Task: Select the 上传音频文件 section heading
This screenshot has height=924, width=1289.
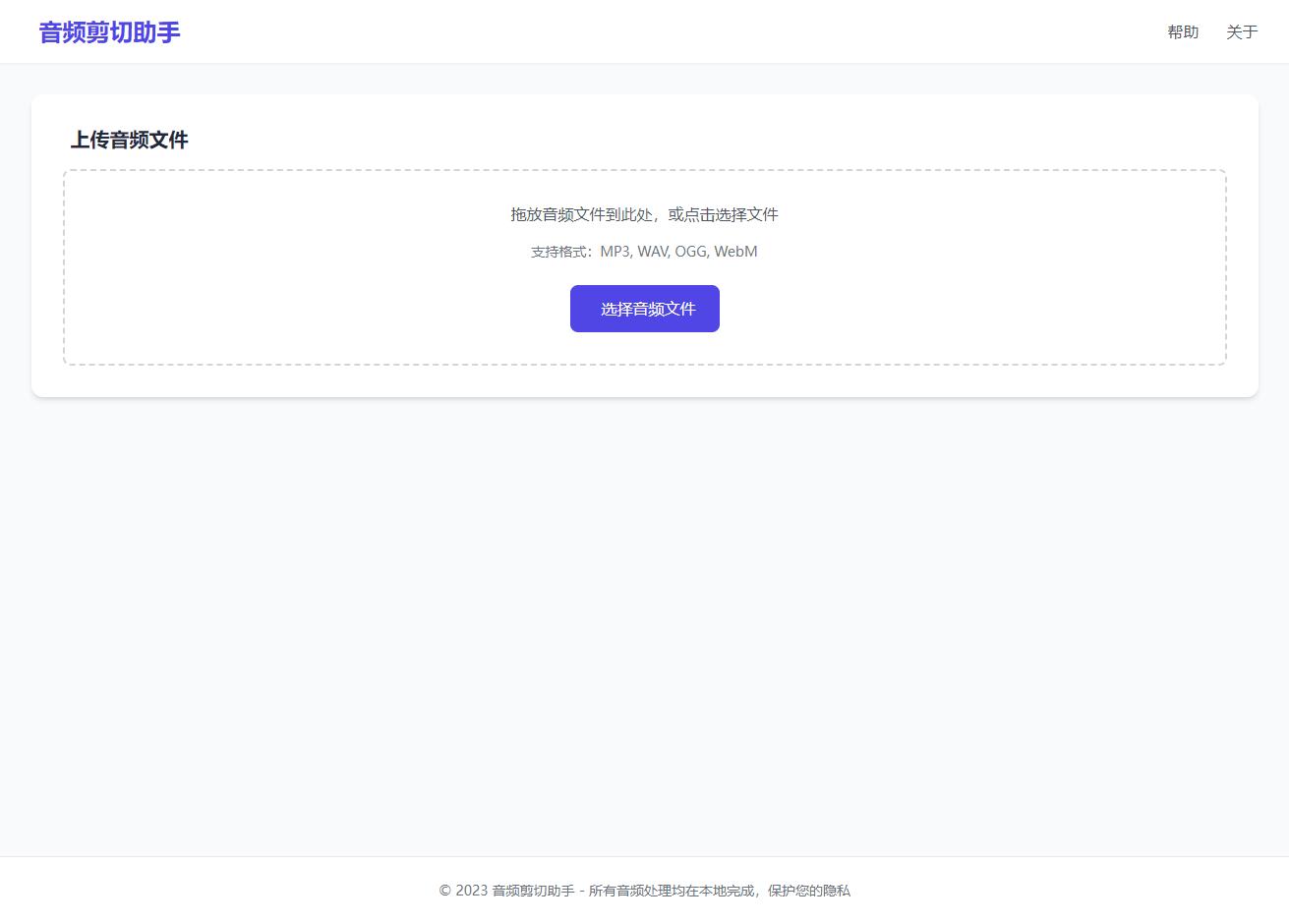Action: (x=129, y=141)
